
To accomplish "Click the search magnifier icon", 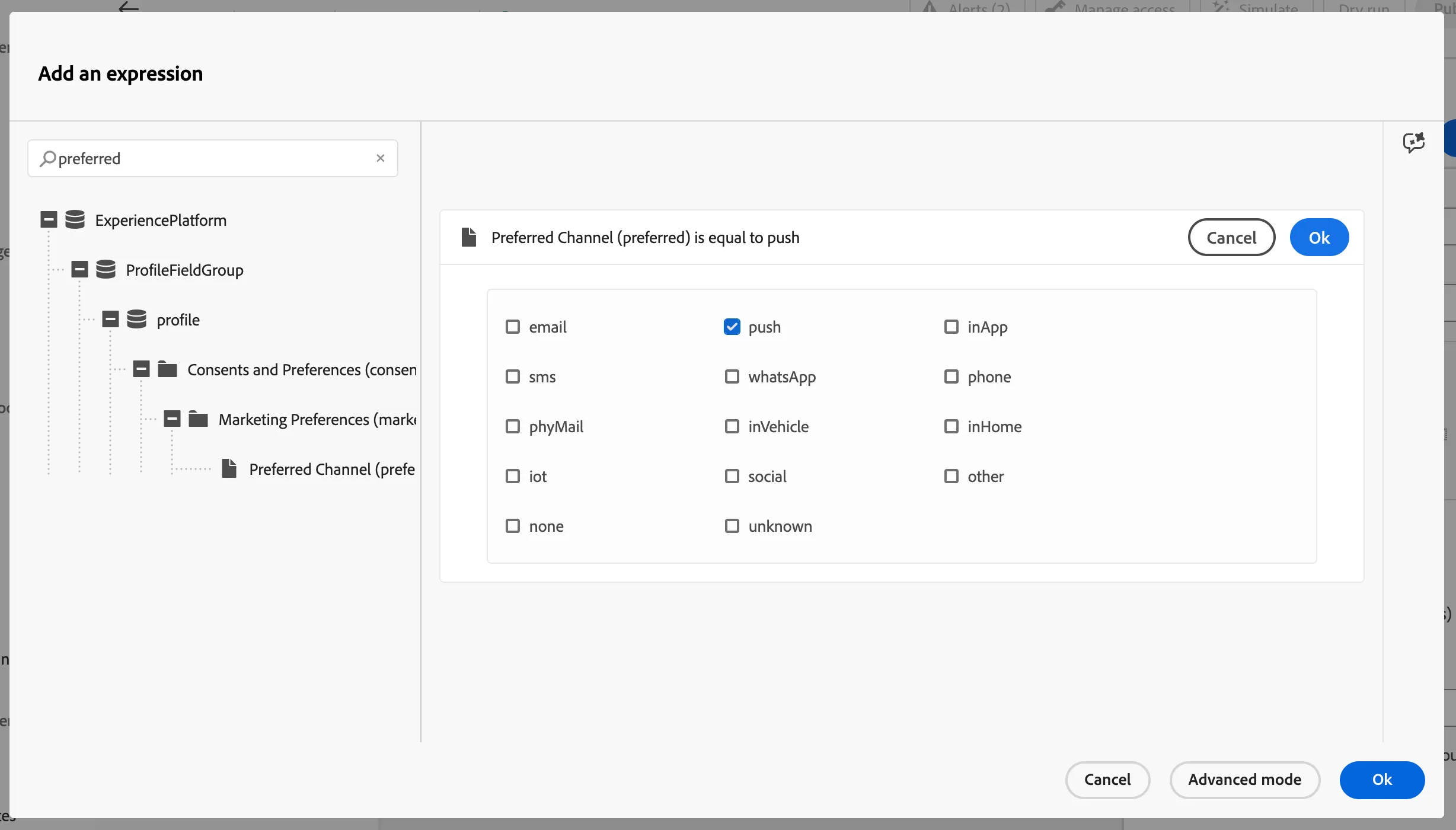I will coord(47,158).
